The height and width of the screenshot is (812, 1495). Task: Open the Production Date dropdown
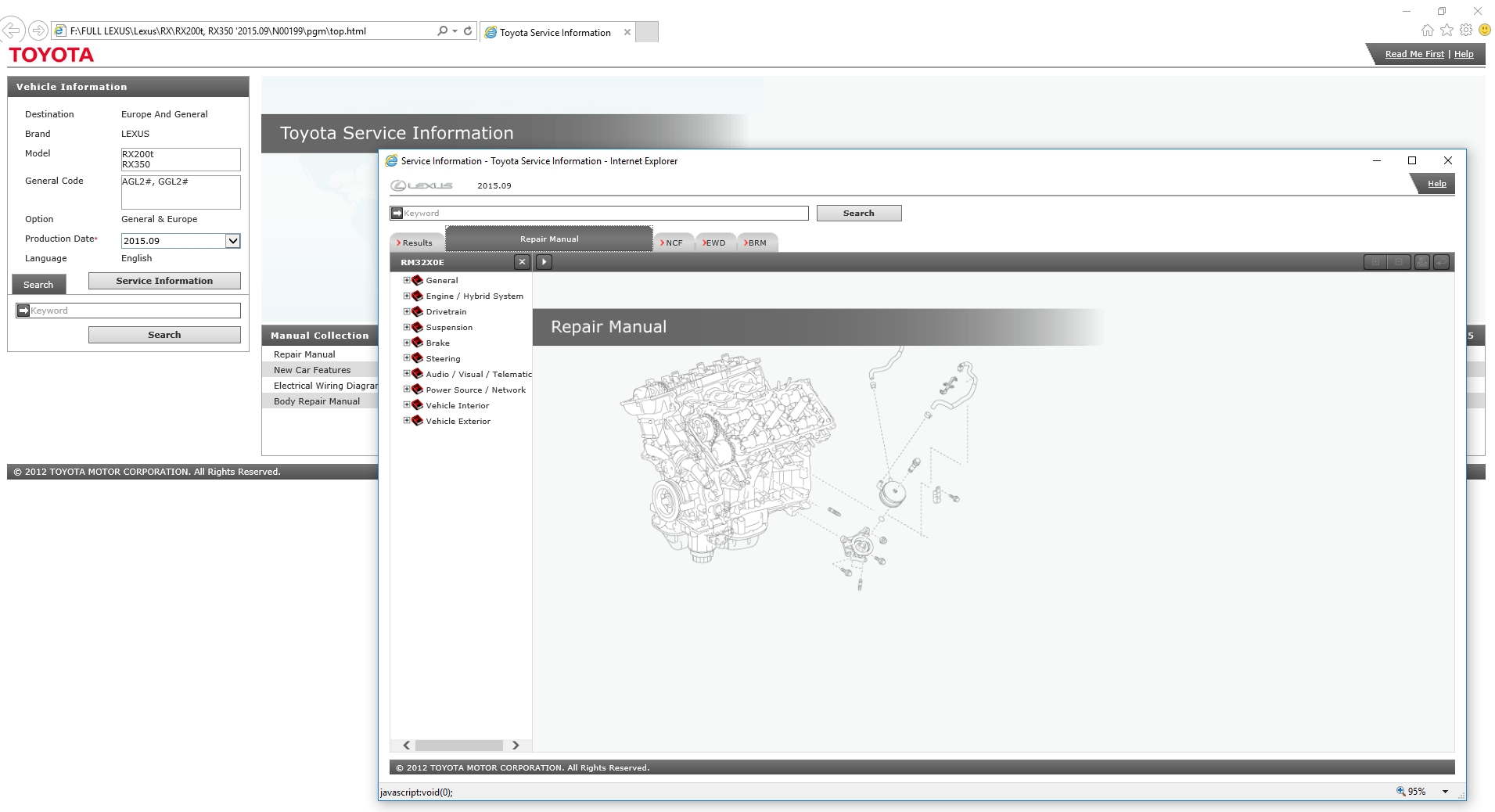(x=232, y=241)
